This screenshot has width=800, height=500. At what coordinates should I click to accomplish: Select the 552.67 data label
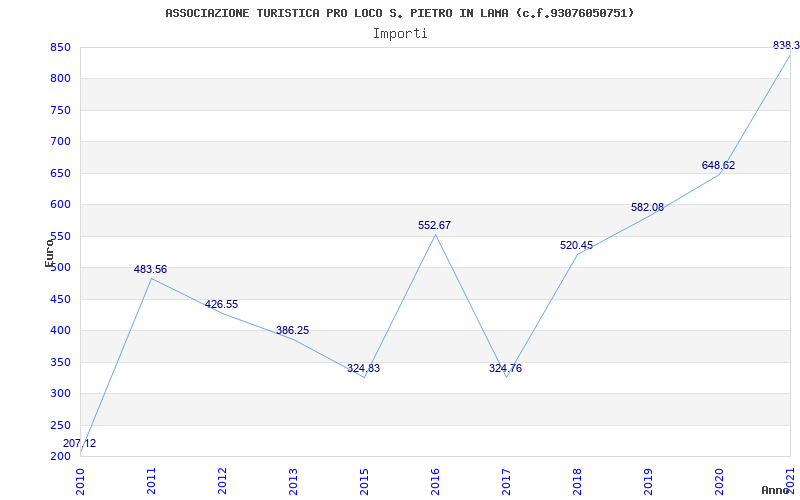click(x=434, y=226)
